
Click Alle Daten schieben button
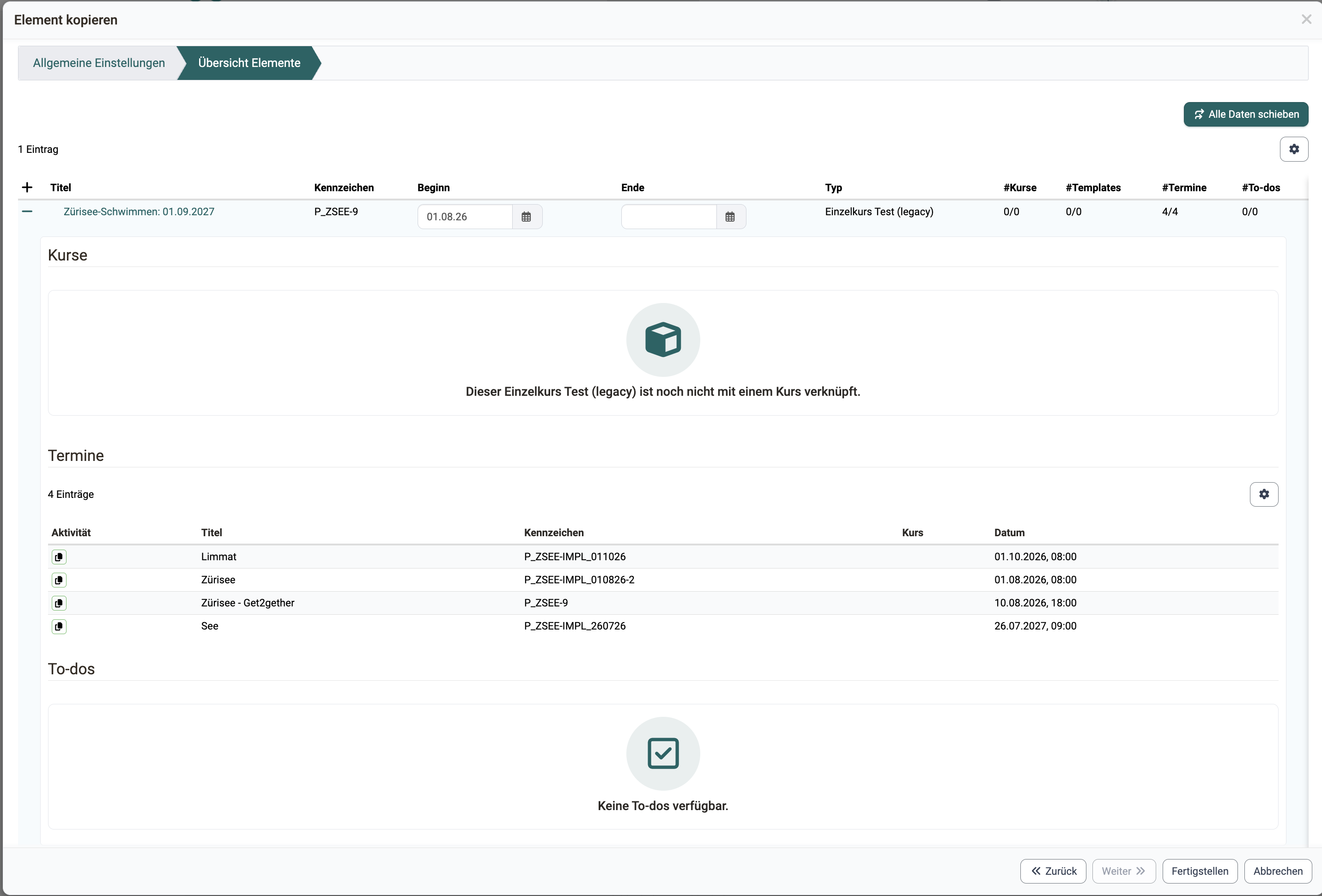1246,115
